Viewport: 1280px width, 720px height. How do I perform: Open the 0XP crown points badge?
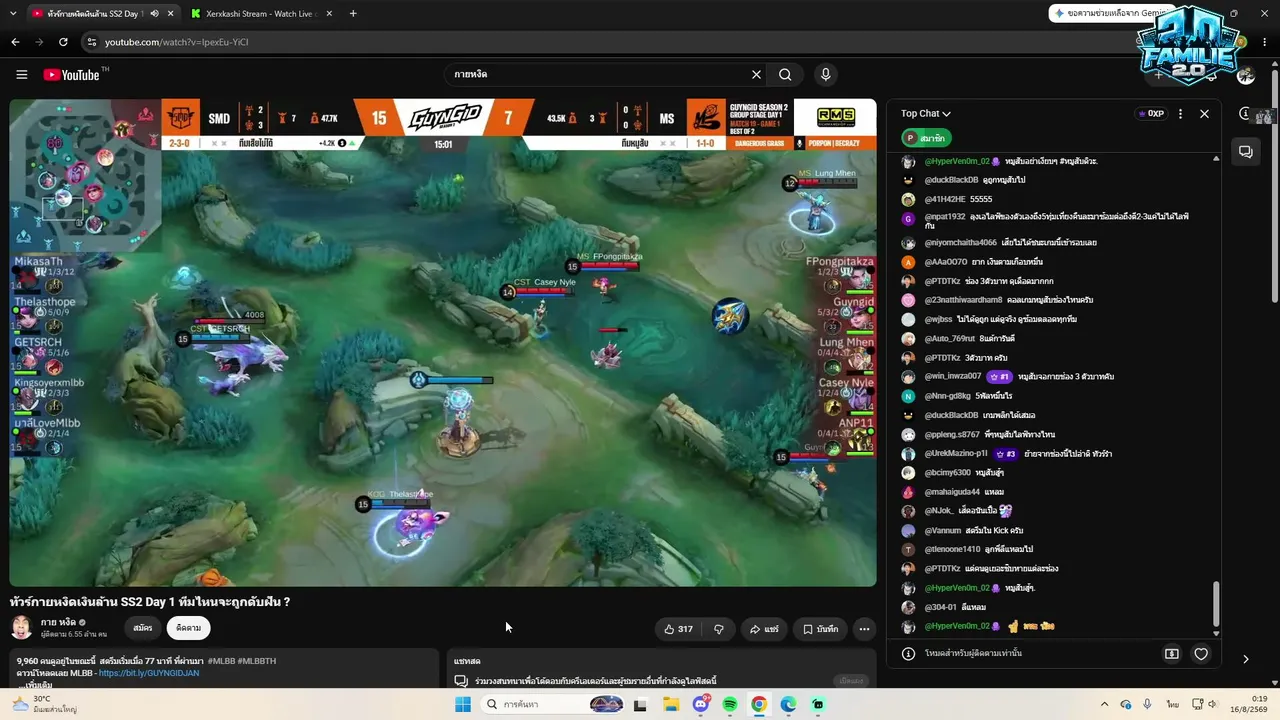point(1150,114)
